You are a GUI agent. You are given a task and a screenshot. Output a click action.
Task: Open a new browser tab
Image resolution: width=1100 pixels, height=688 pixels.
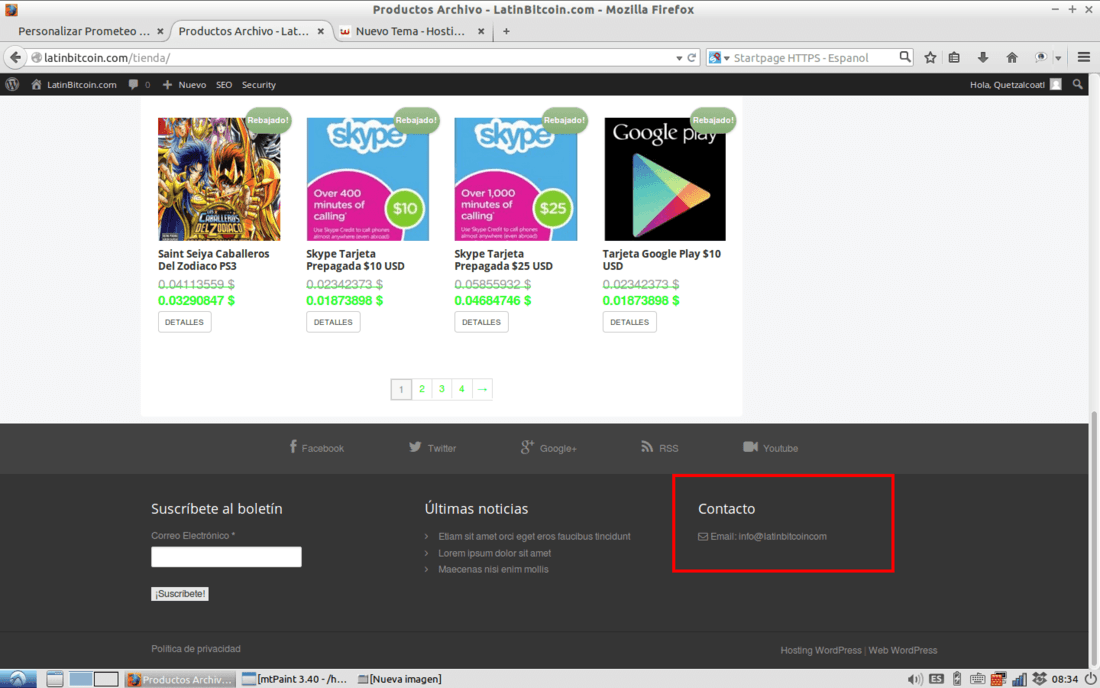click(506, 32)
